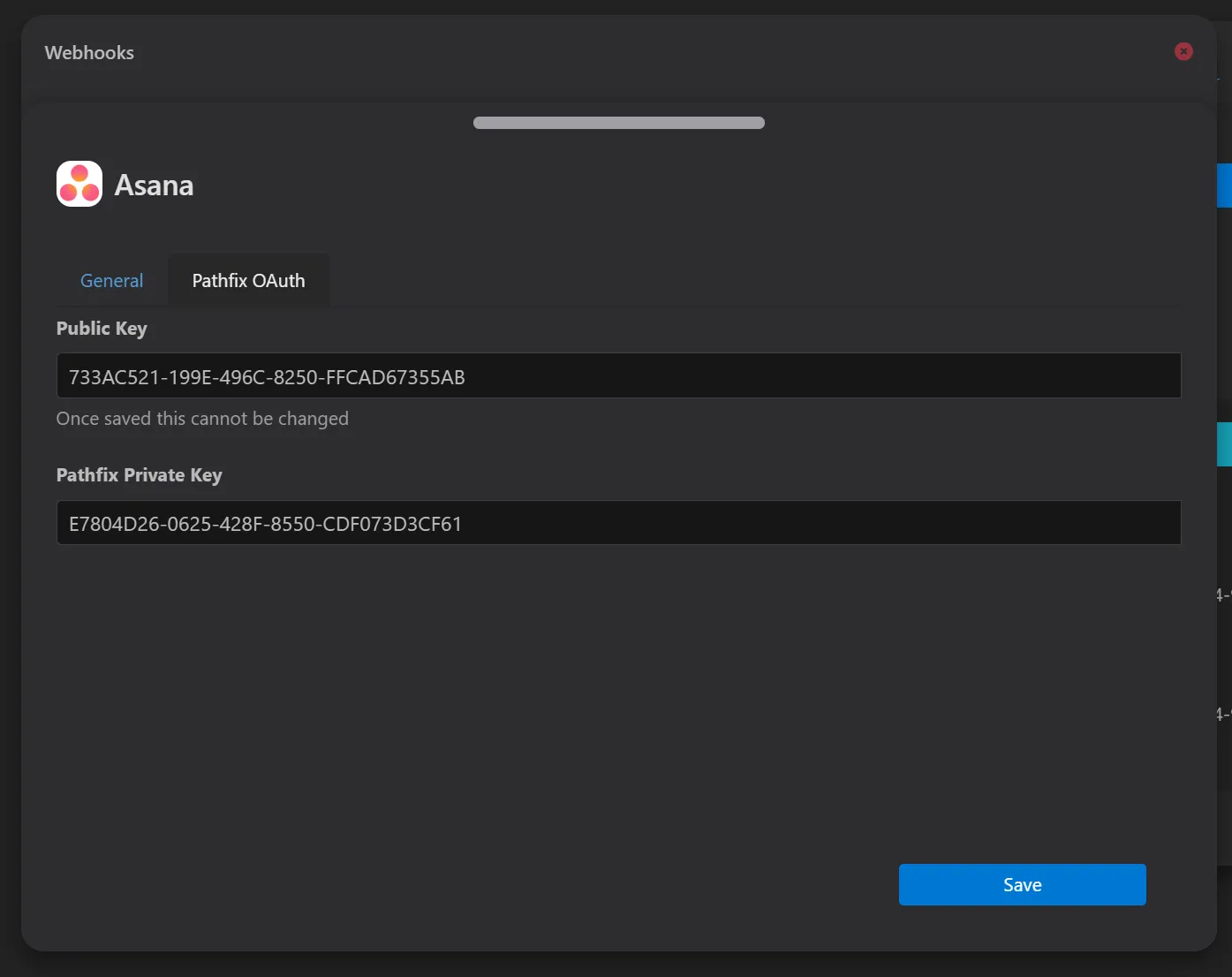Switch to the General tab
1232x977 pixels.
(111, 281)
